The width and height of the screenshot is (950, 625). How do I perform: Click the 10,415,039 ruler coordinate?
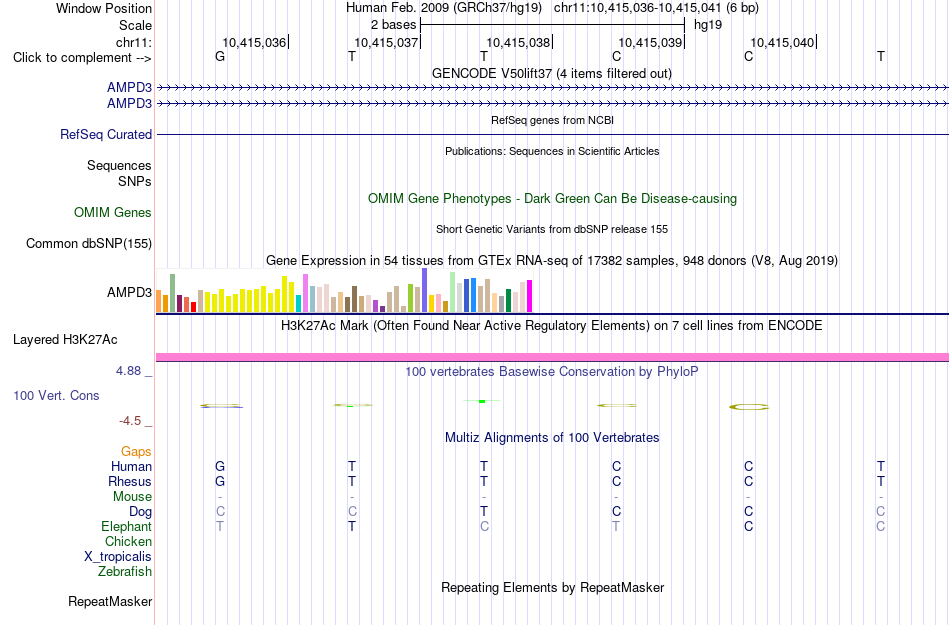650,42
